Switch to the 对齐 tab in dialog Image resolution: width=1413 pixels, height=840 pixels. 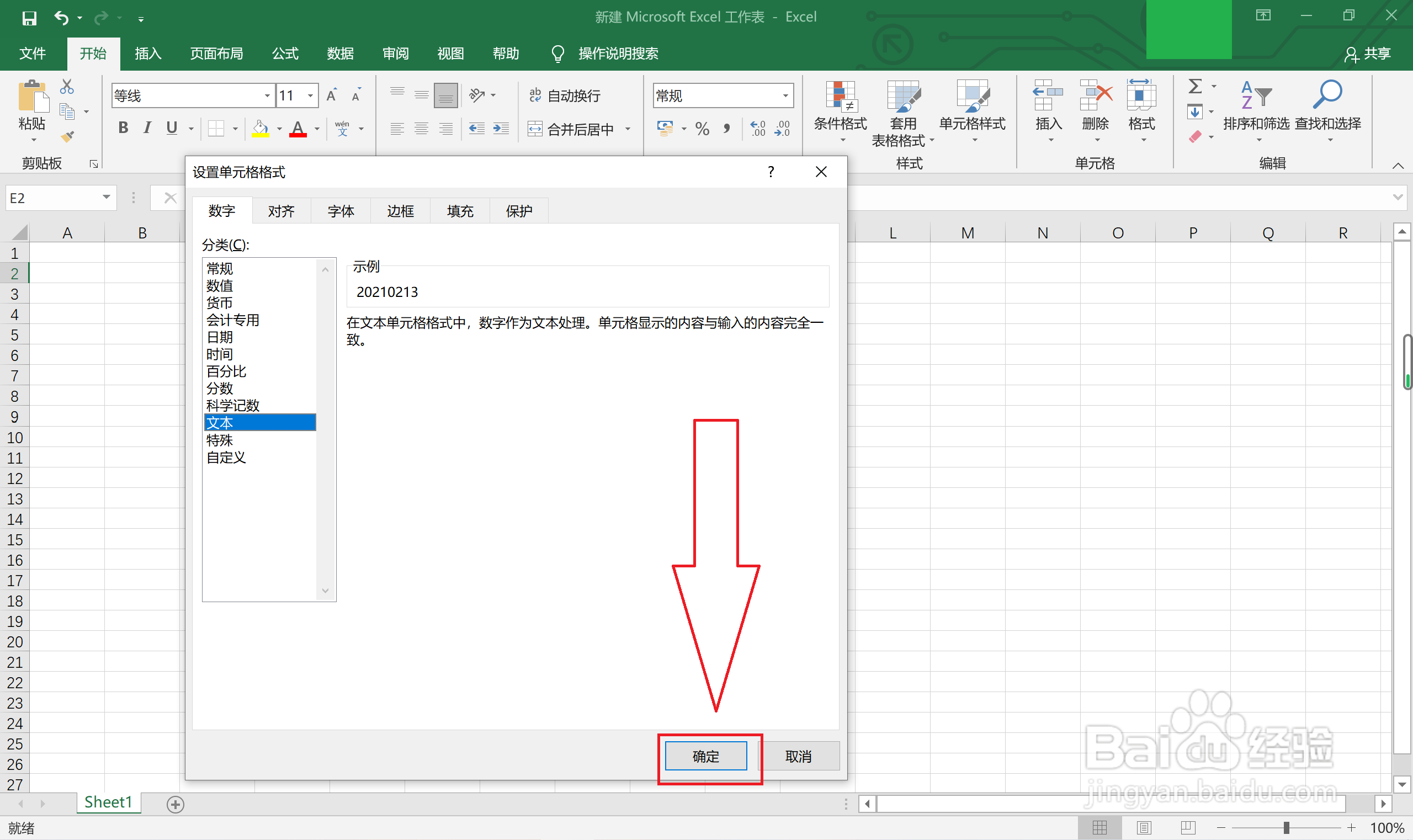281,211
